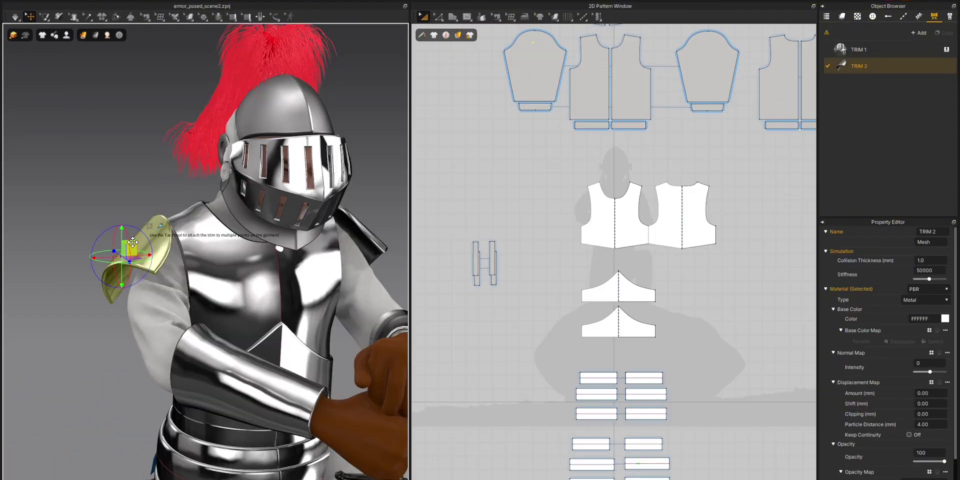Open the Type dropdown showing Metal
This screenshot has width=960, height=480.
(931, 299)
